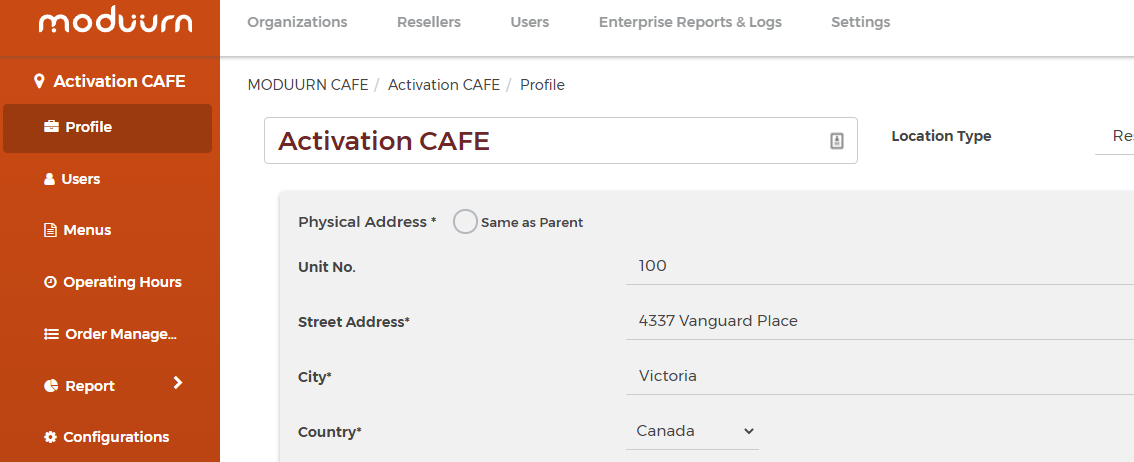Click the list icon for Order Management
1134x462 pixels.
pyautogui.click(x=51, y=334)
